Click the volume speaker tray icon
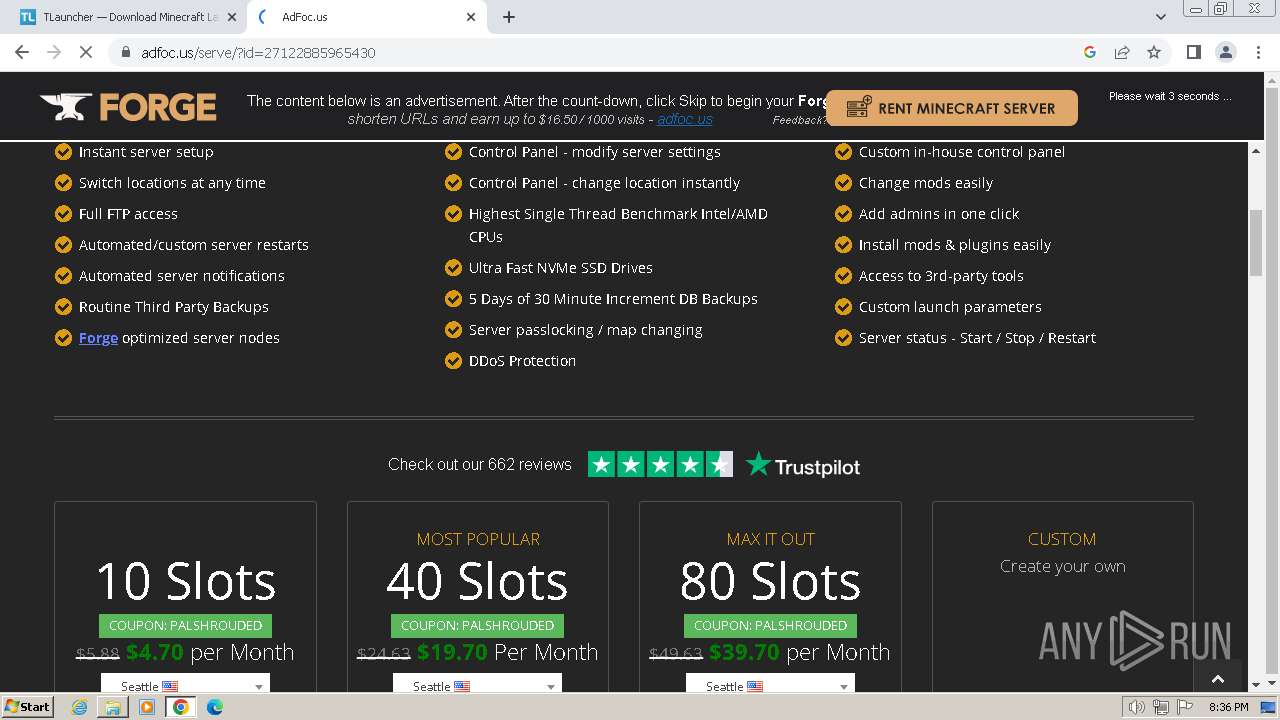This screenshot has height=720, width=1280. [1137, 707]
